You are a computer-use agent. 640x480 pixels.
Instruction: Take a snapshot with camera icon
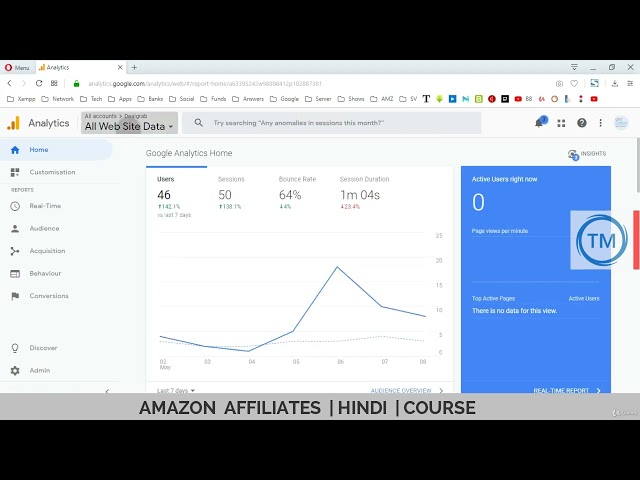coord(559,84)
